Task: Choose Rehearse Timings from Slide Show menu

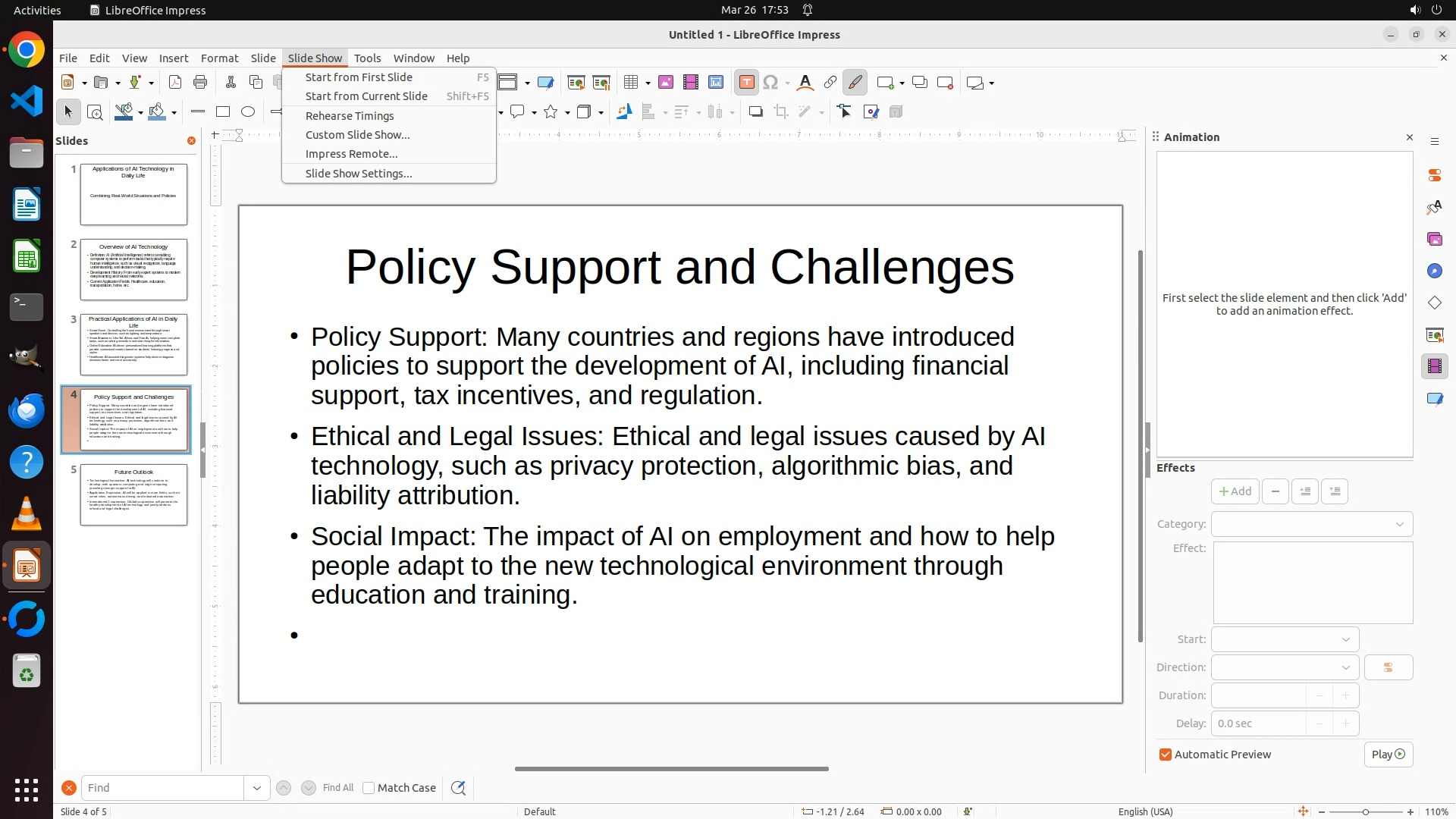Action: 350,116
